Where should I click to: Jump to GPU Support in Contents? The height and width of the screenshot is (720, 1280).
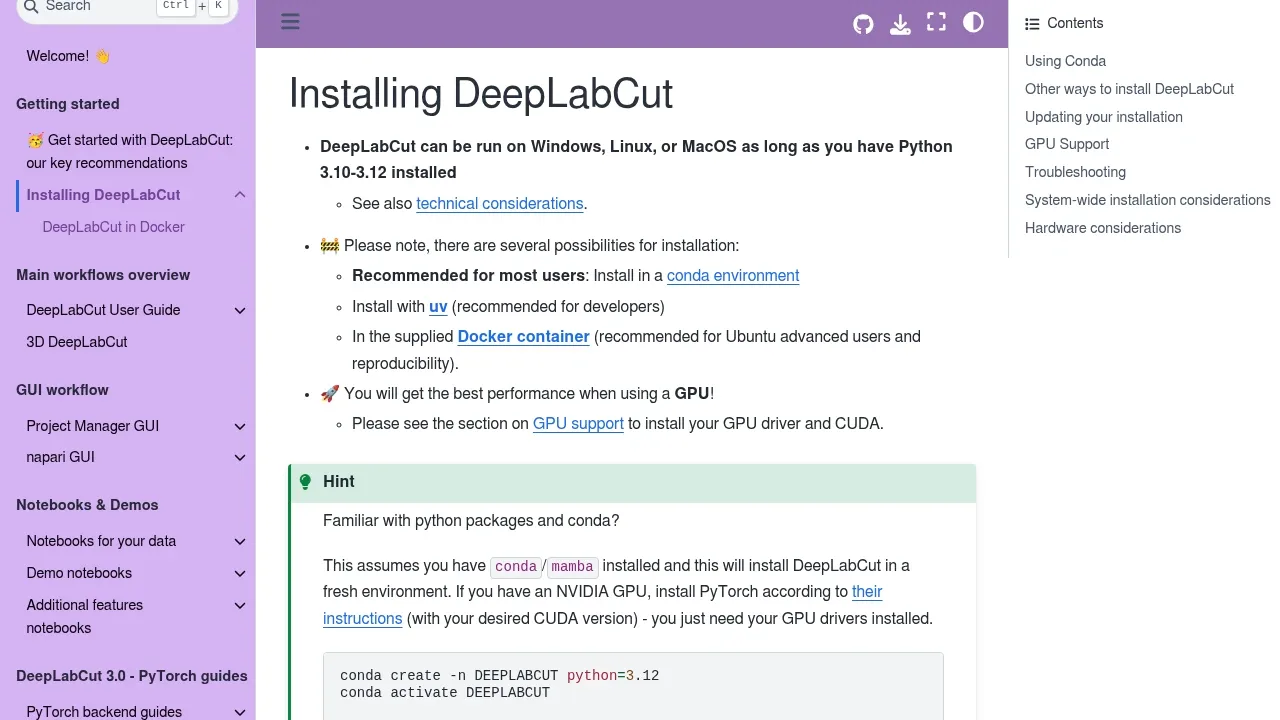point(1066,144)
